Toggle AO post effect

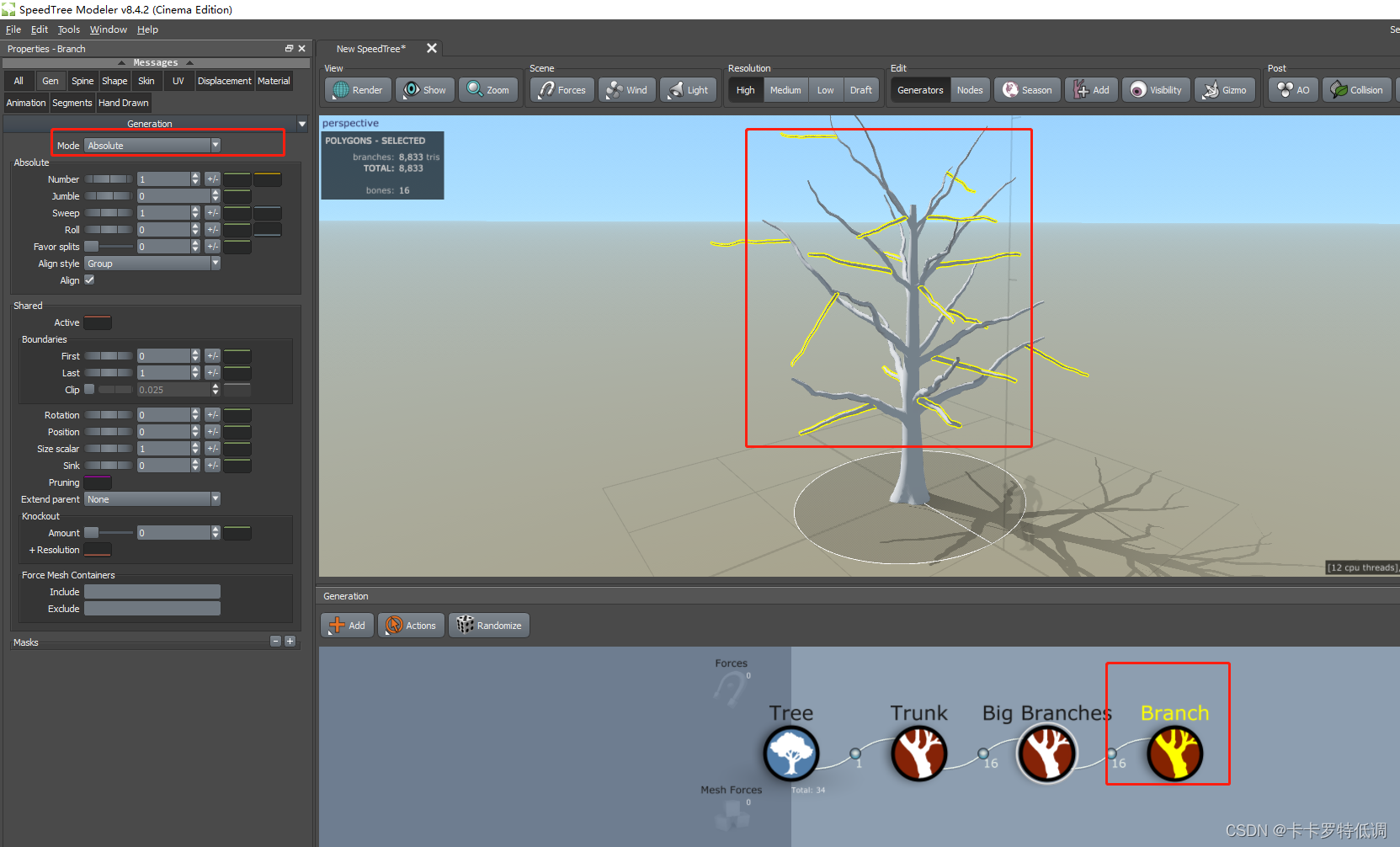1293,90
